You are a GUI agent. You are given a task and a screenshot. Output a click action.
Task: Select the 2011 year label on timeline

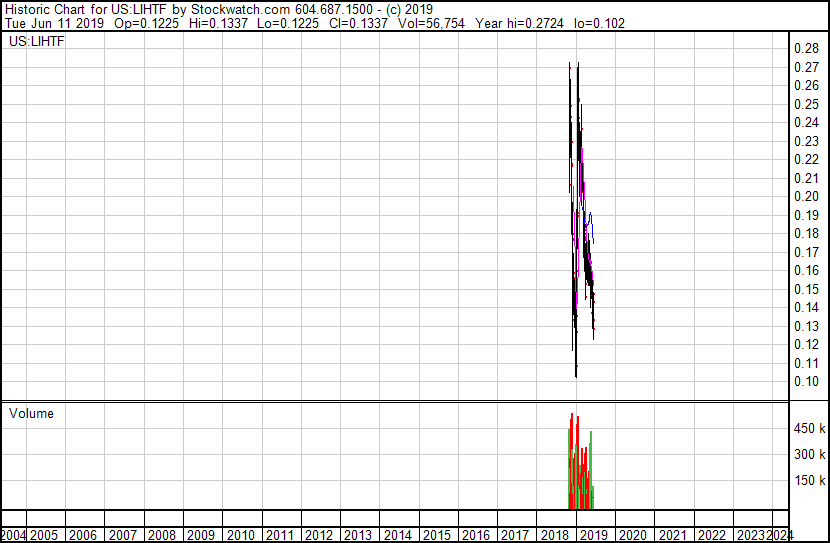(279, 535)
